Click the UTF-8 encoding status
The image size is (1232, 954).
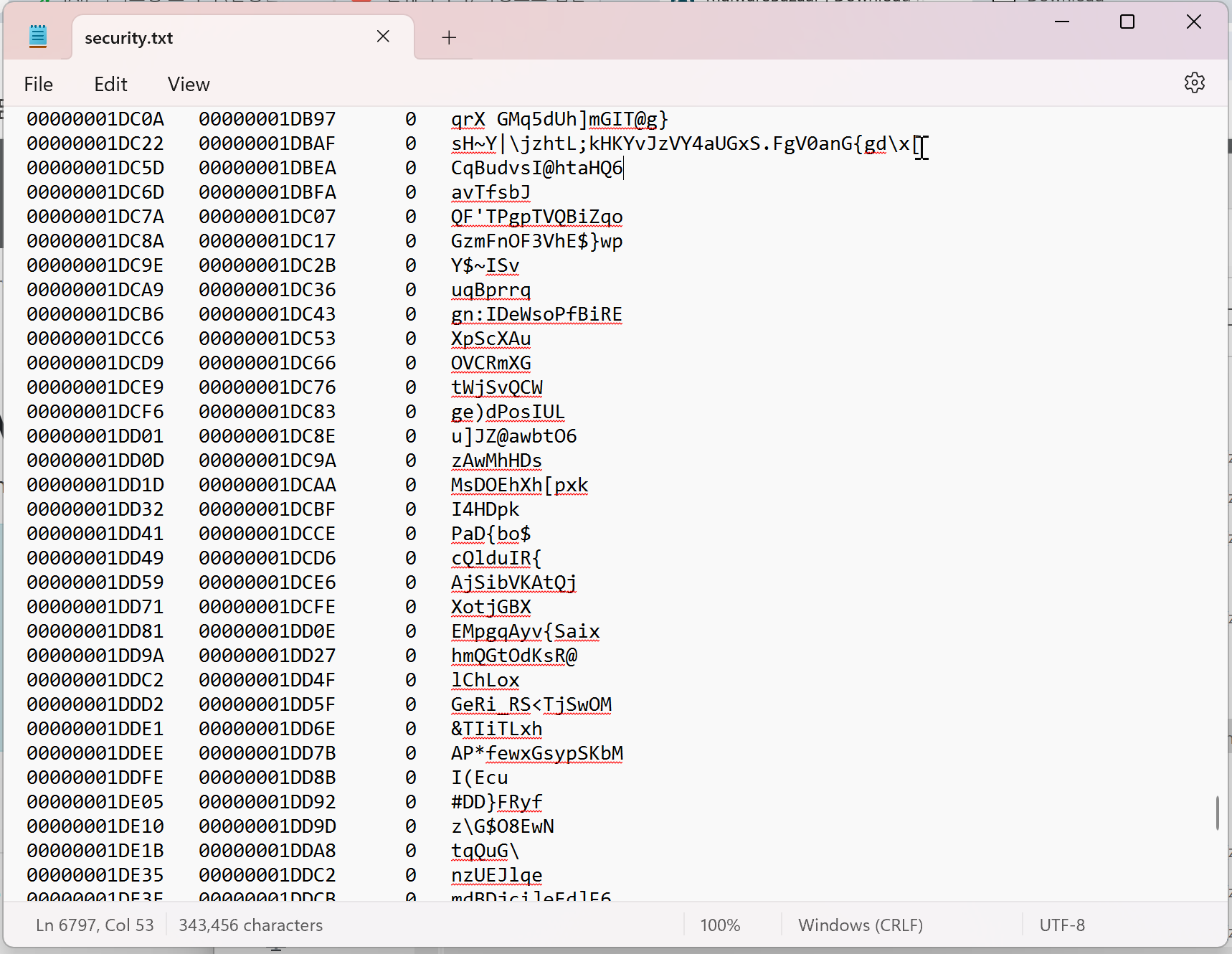pos(1062,925)
